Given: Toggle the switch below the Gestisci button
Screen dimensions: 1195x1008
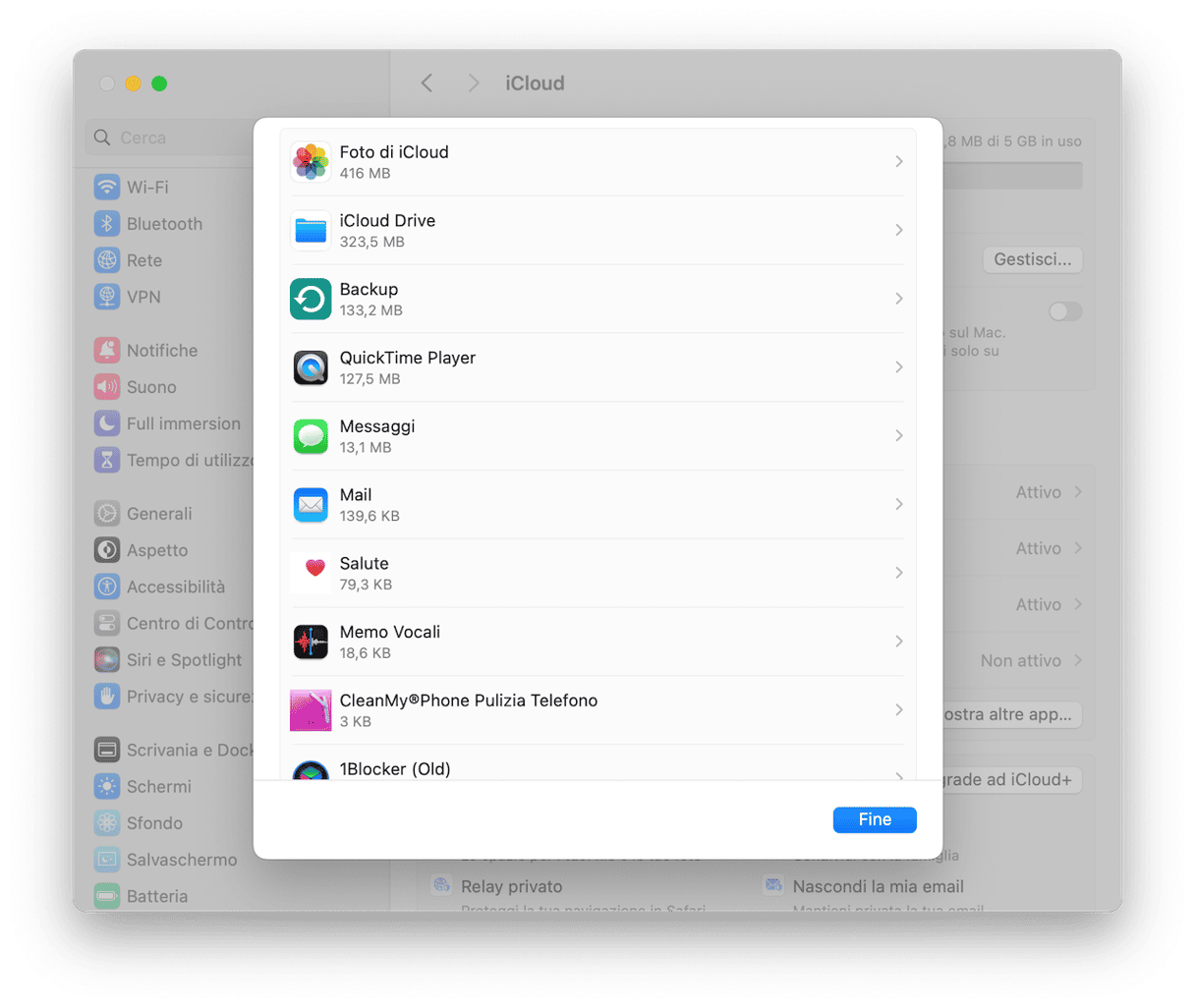Looking at the screenshot, I should point(1065,311).
